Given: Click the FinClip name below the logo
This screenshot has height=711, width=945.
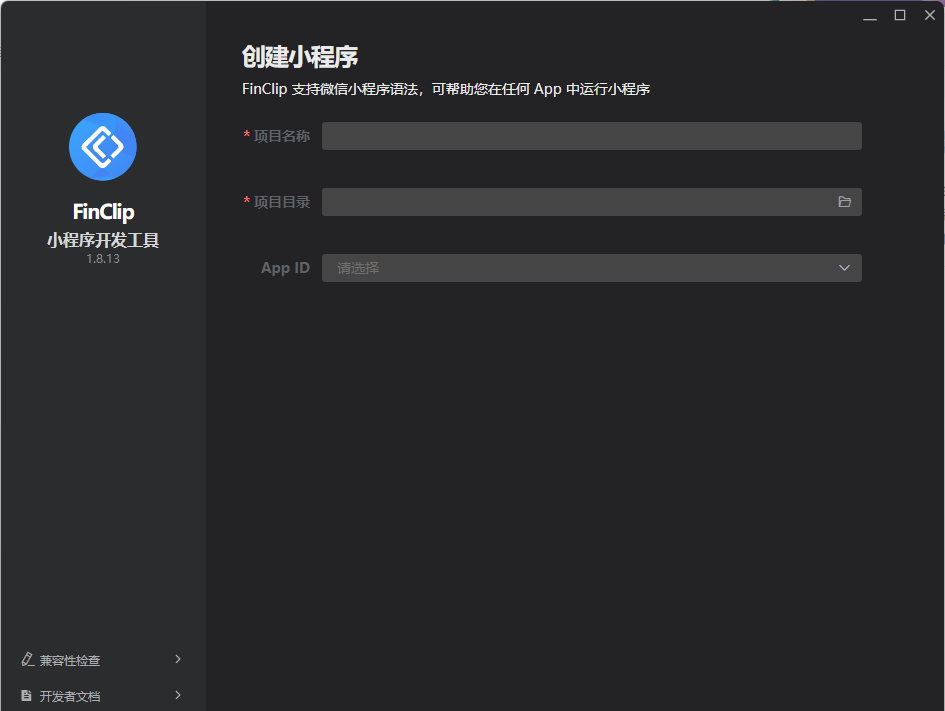Looking at the screenshot, I should (x=102, y=211).
